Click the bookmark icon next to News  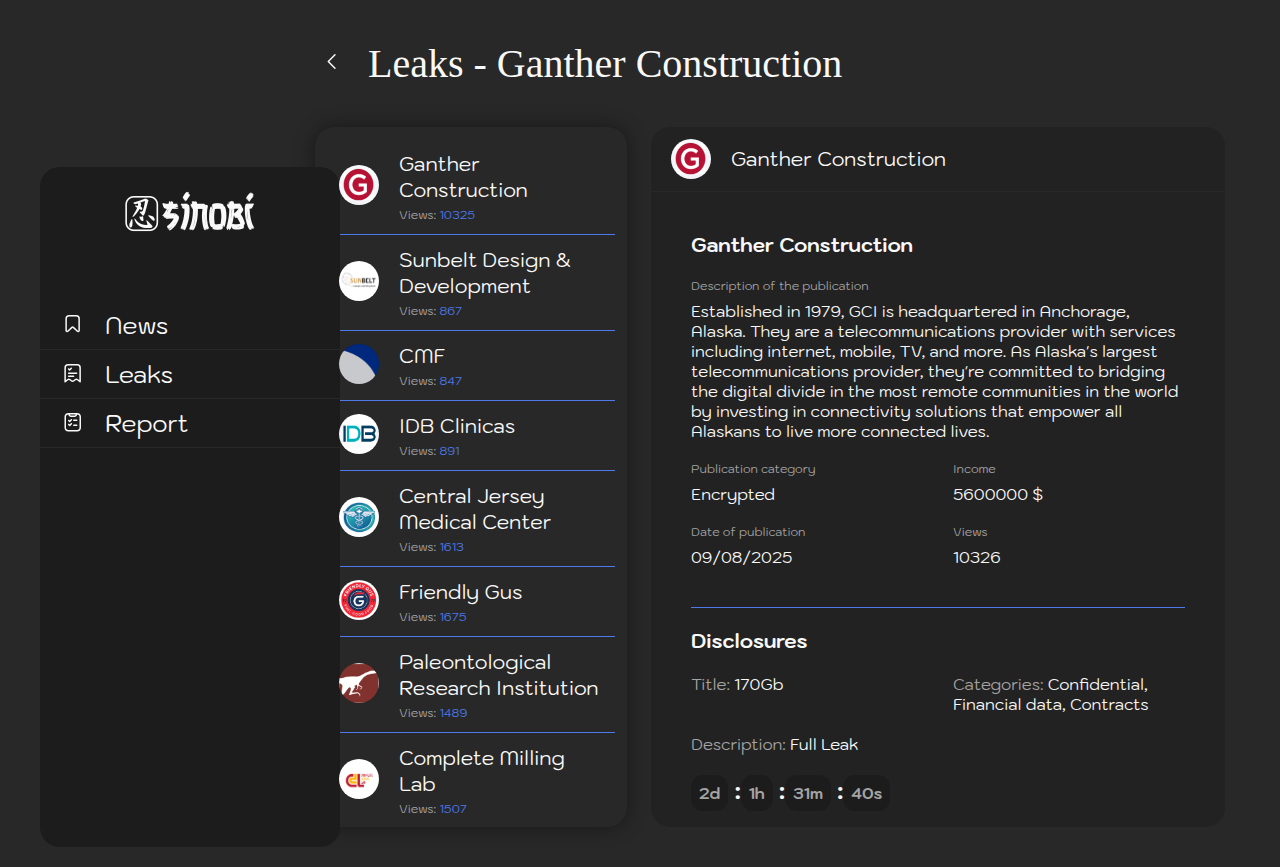pos(73,324)
